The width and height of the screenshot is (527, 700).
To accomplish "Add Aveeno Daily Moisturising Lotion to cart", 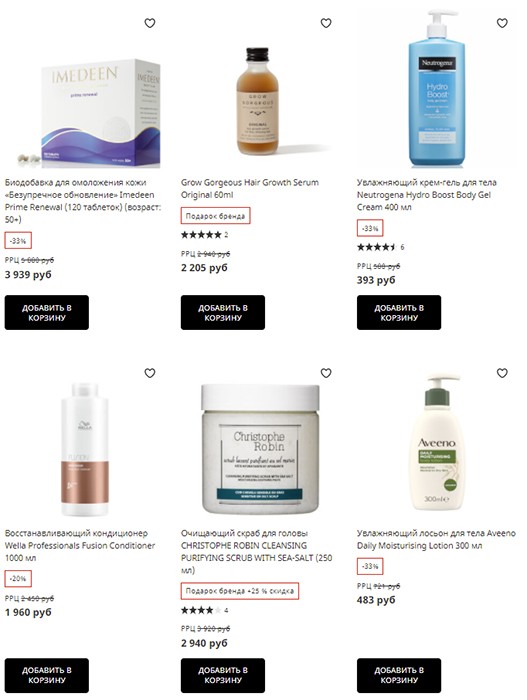I will [x=399, y=675].
